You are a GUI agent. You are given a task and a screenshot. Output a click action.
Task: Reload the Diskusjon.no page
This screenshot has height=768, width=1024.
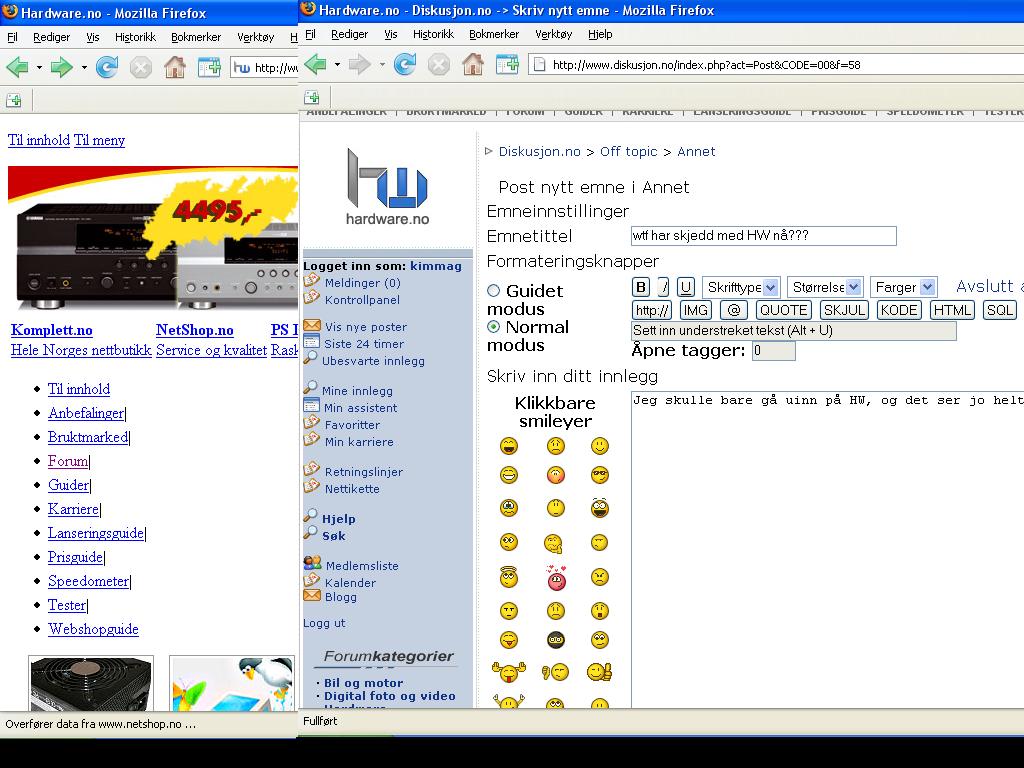404,65
